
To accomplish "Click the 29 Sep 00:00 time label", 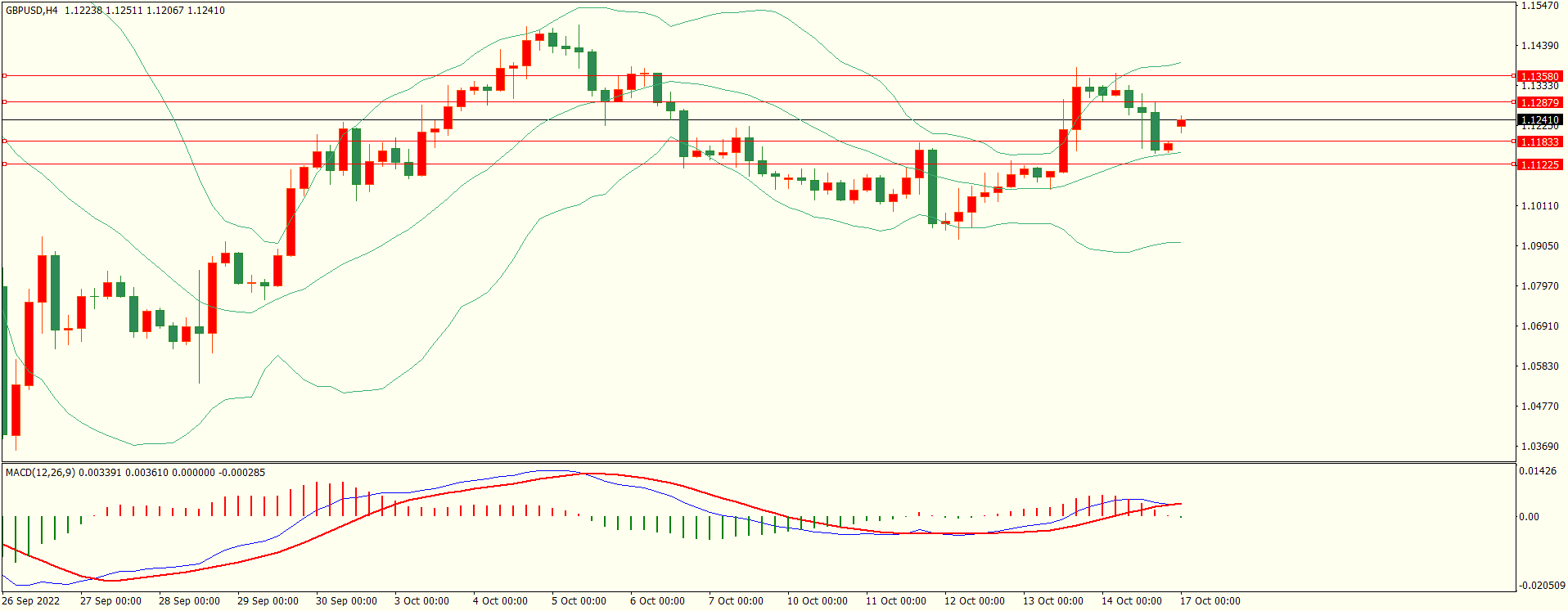I will click(x=268, y=601).
